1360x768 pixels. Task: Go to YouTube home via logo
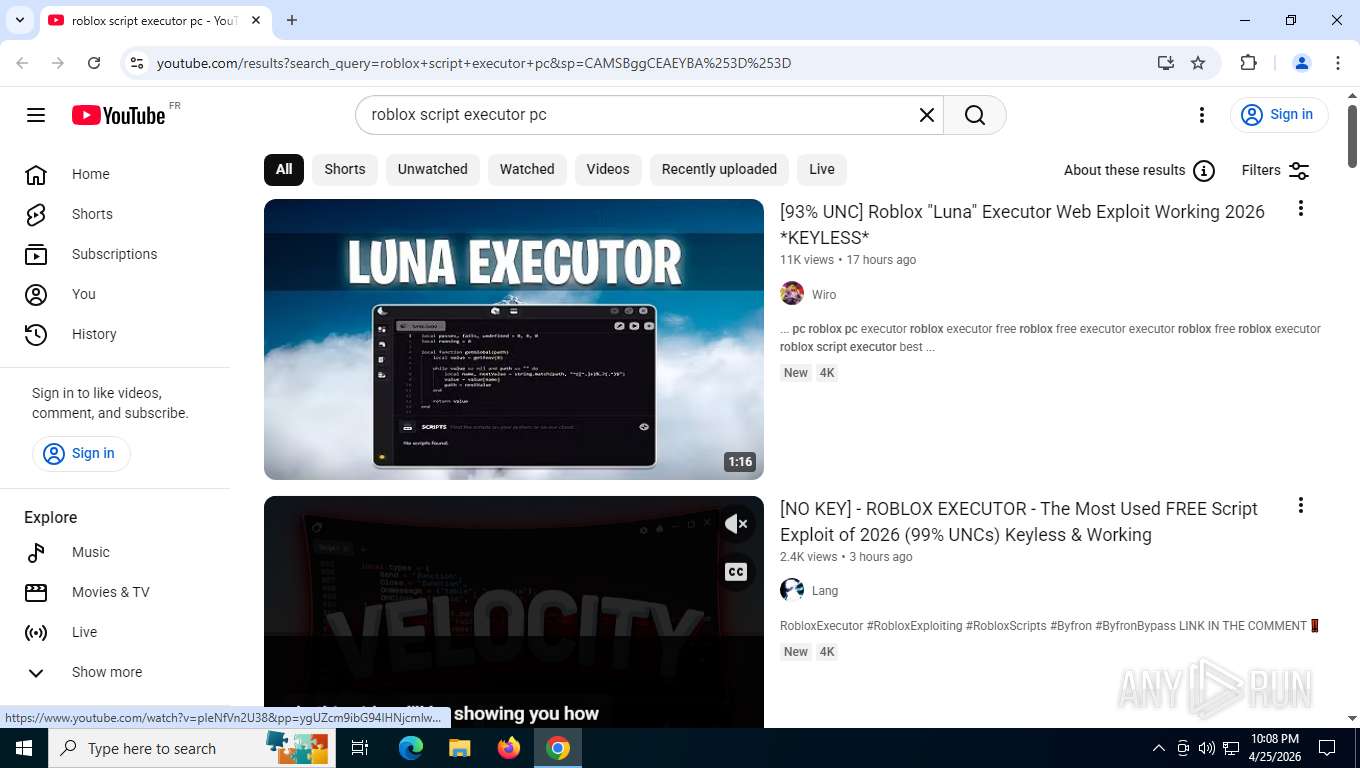coord(118,115)
